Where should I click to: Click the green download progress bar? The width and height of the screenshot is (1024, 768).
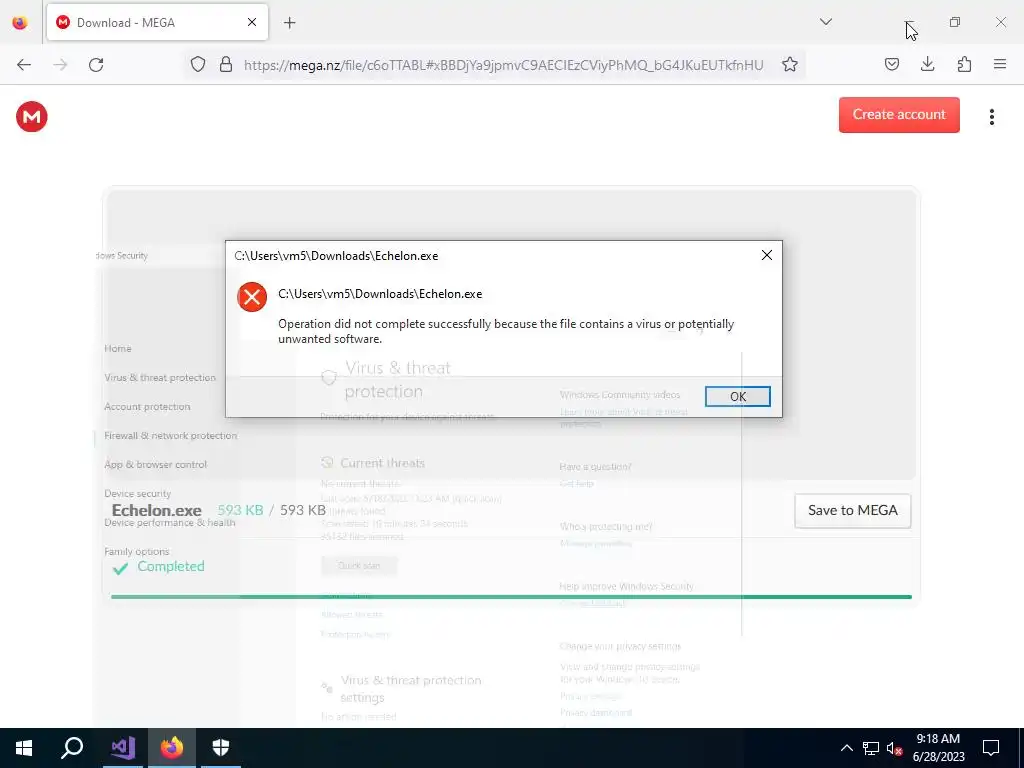pyautogui.click(x=511, y=597)
